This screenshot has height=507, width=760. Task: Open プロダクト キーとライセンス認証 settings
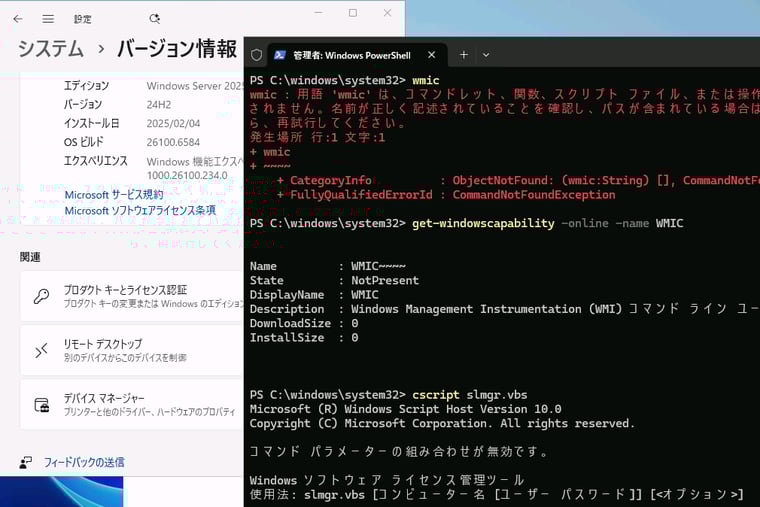125,290
